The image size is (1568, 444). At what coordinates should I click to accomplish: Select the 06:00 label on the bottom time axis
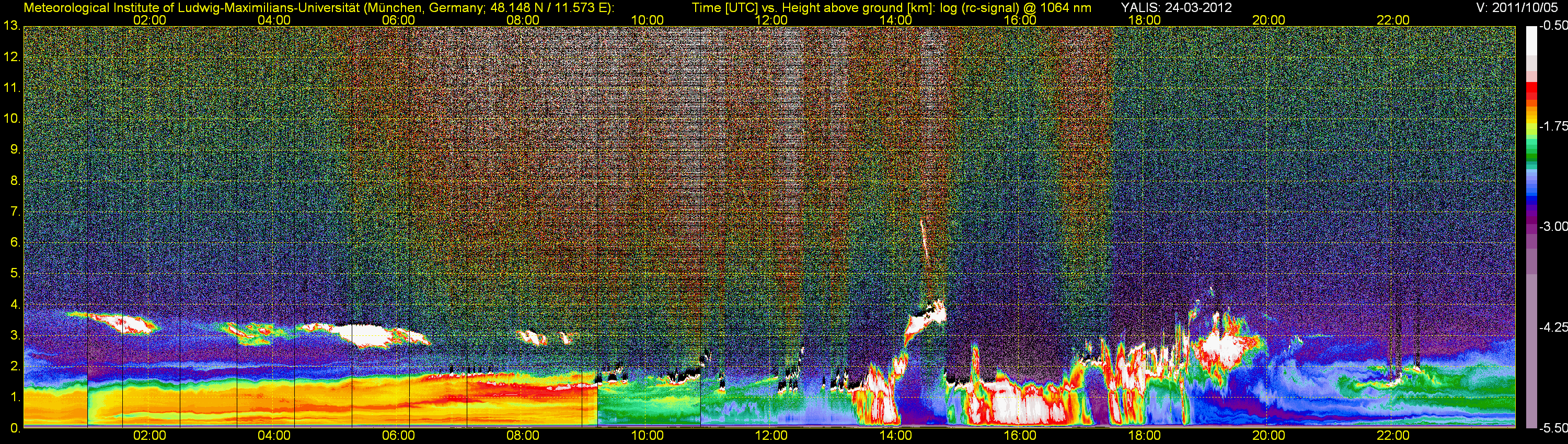click(x=398, y=436)
